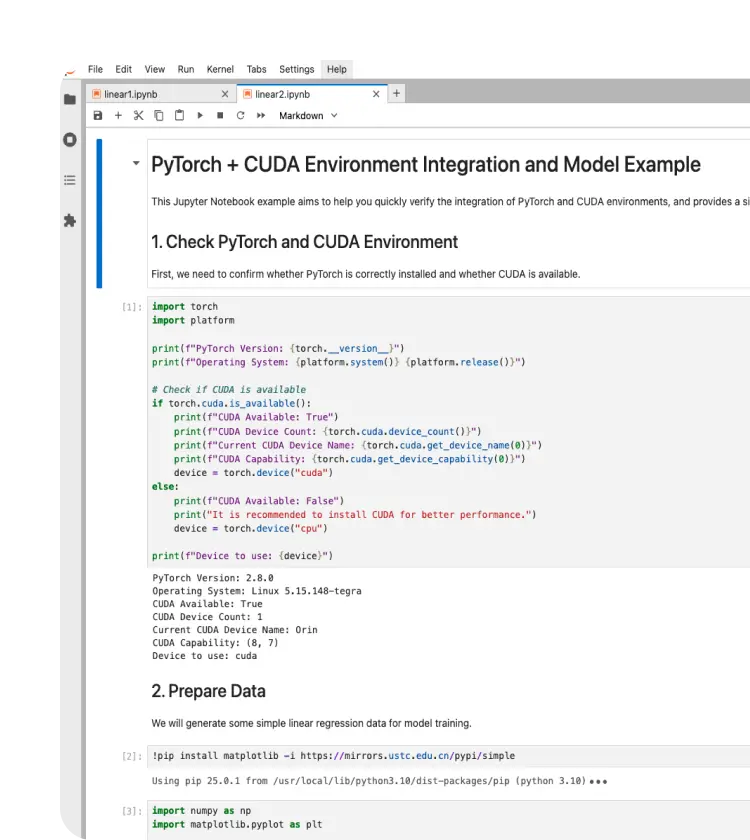Image resolution: width=750 pixels, height=840 pixels.
Task: Open the table of contents panel
Action: (70, 180)
